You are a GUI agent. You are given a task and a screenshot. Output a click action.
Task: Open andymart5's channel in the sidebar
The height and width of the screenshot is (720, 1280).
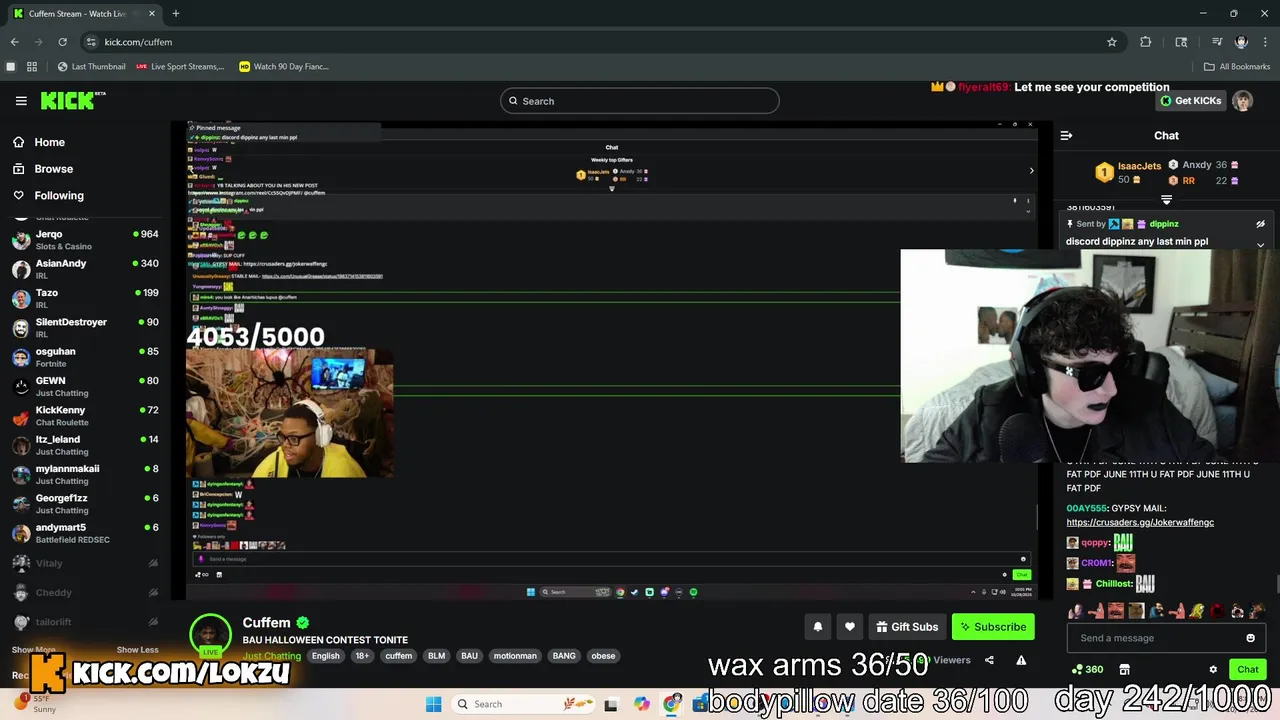(84, 533)
